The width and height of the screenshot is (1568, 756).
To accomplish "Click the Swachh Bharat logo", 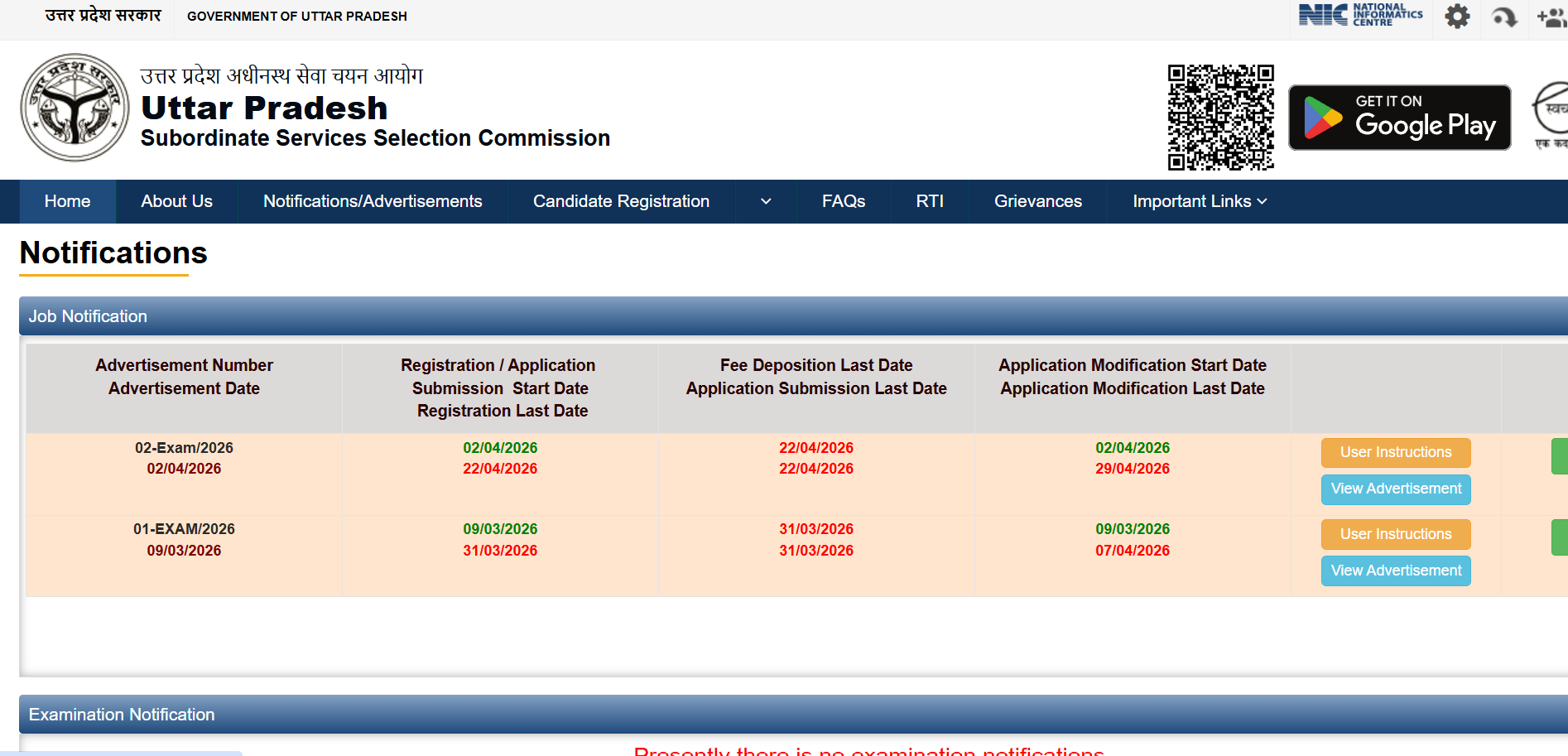I will (x=1551, y=116).
